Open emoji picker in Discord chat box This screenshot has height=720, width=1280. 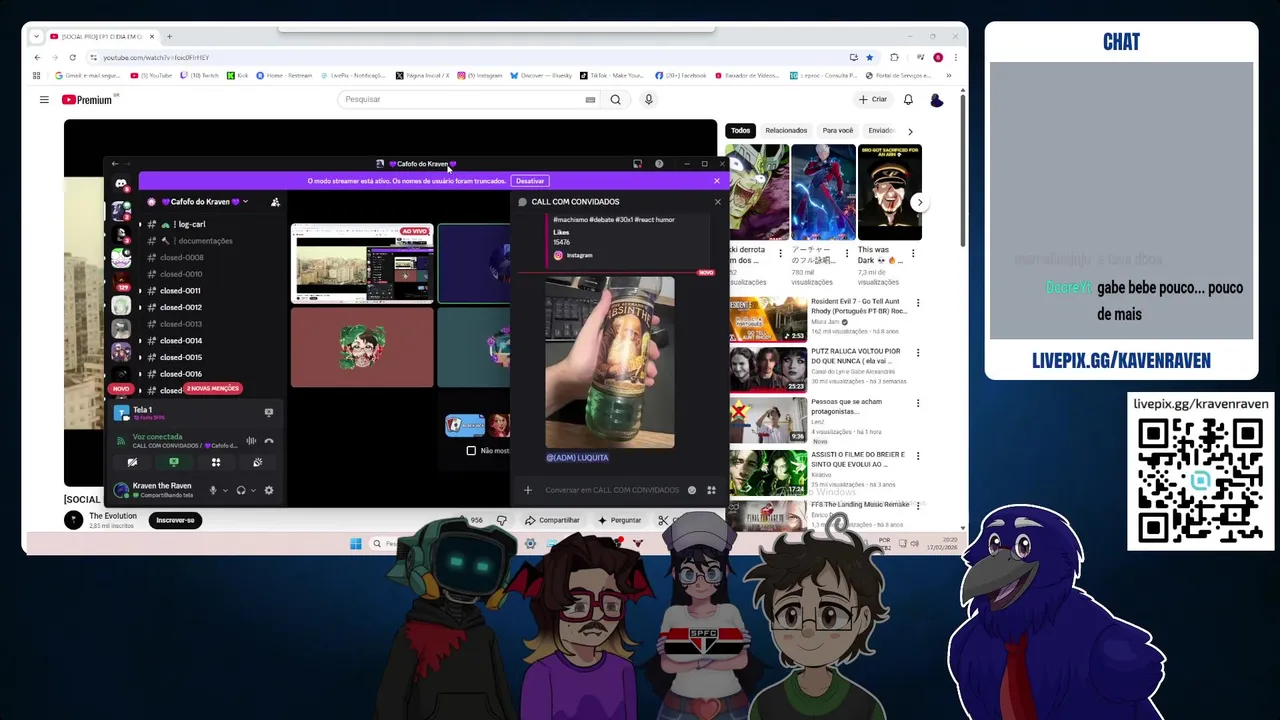point(691,490)
